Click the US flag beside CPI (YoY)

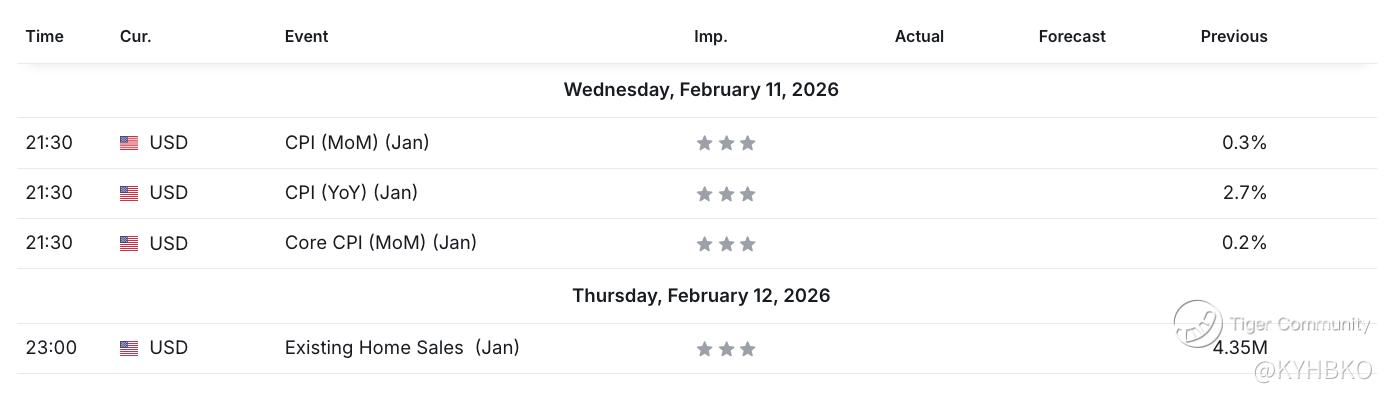[129, 193]
